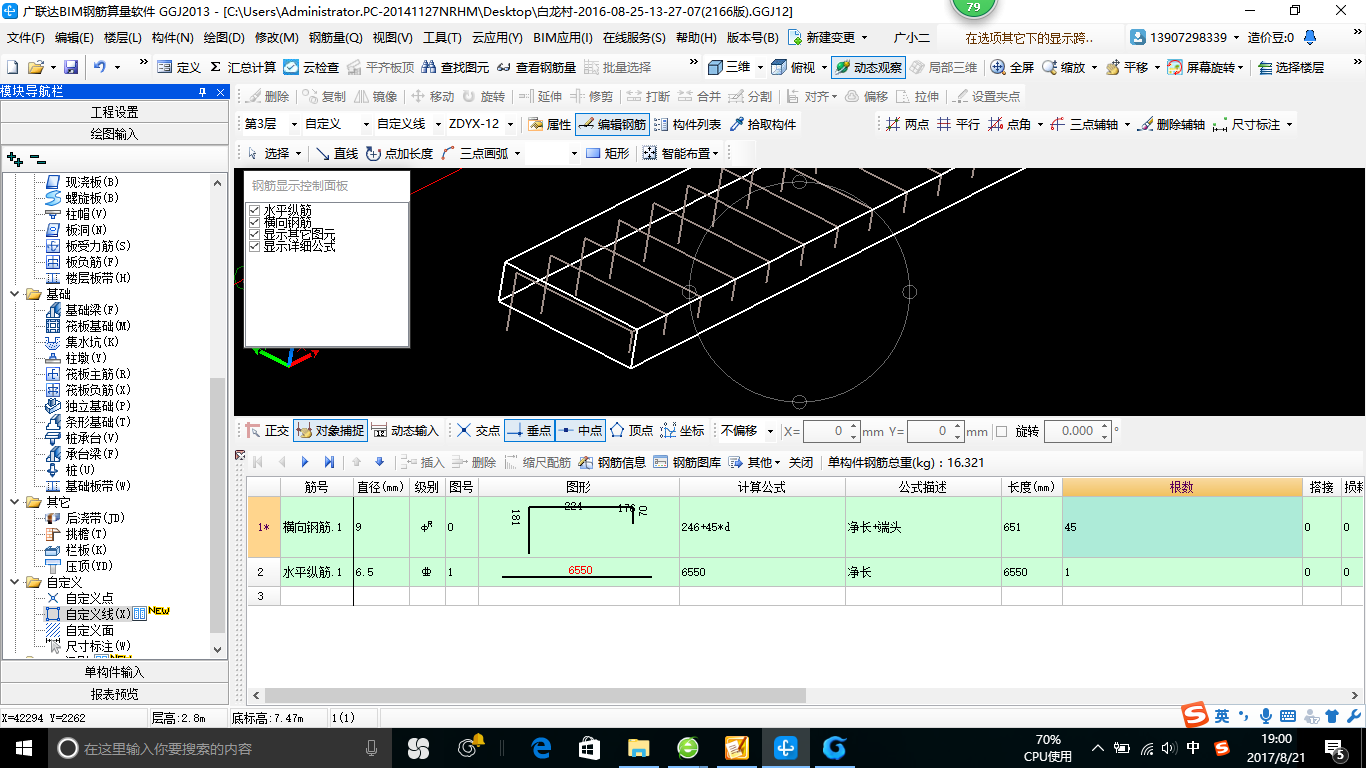Collapse the 其它 tree node

click(x=15, y=502)
